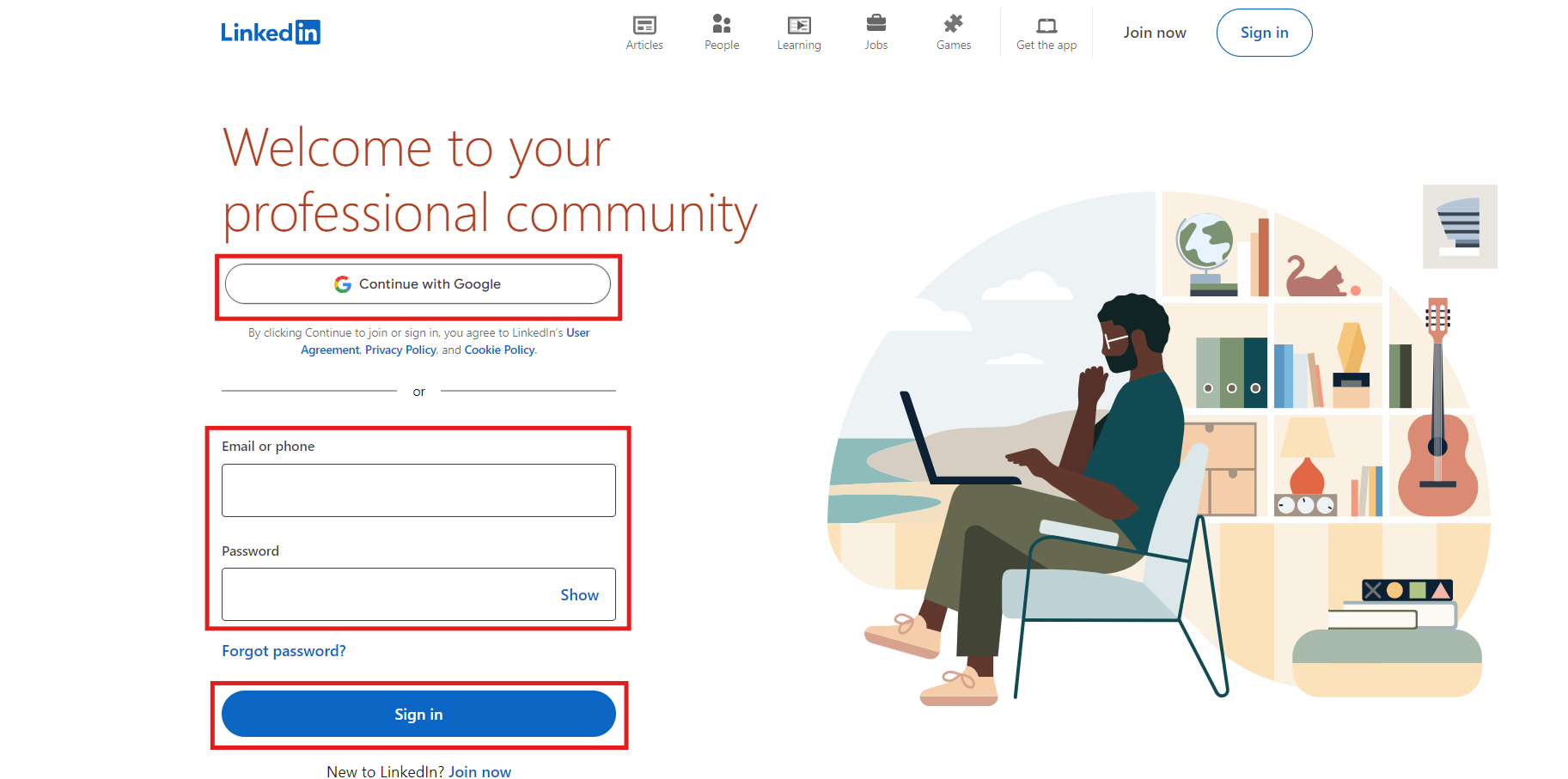The image size is (1568, 779).
Task: Click Join now in the top header
Action: 1154,33
